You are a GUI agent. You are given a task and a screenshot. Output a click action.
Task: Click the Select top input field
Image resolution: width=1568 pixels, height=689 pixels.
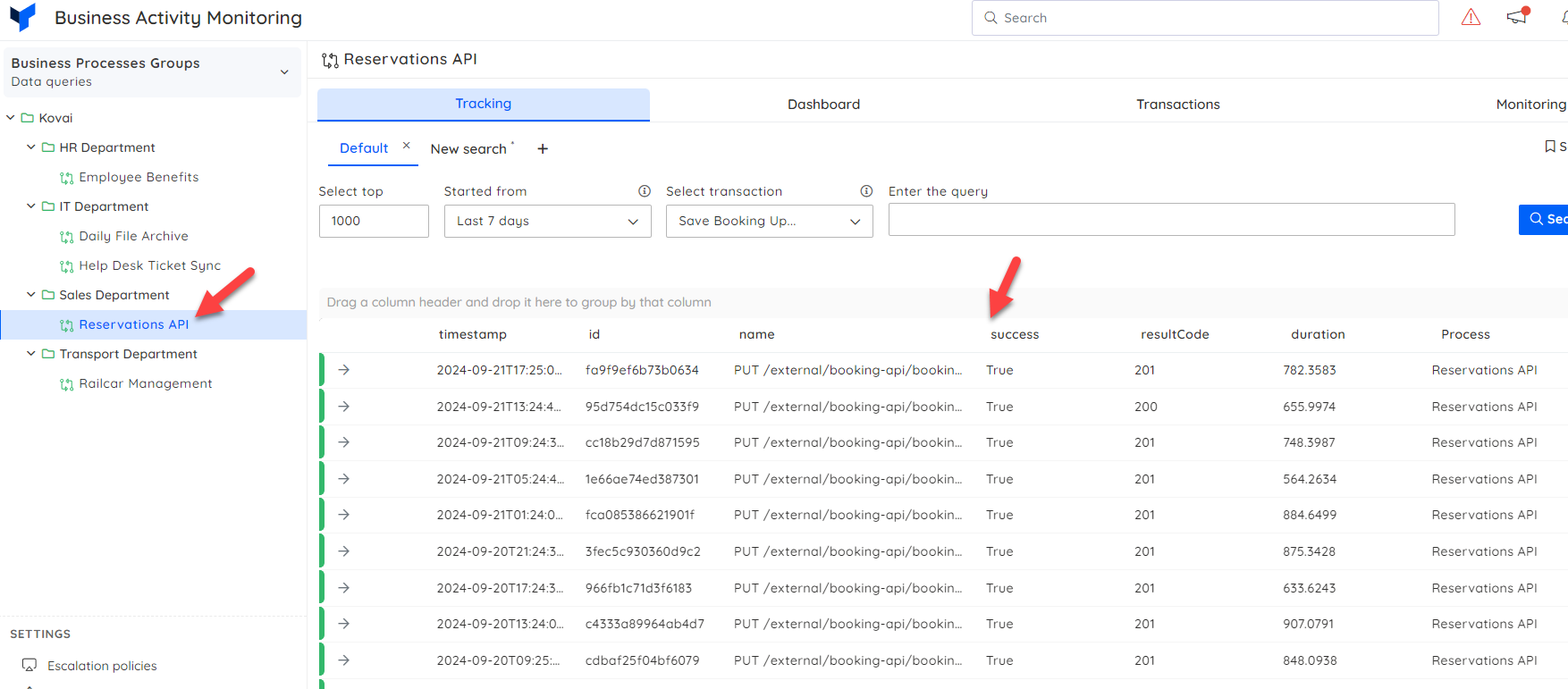(374, 221)
